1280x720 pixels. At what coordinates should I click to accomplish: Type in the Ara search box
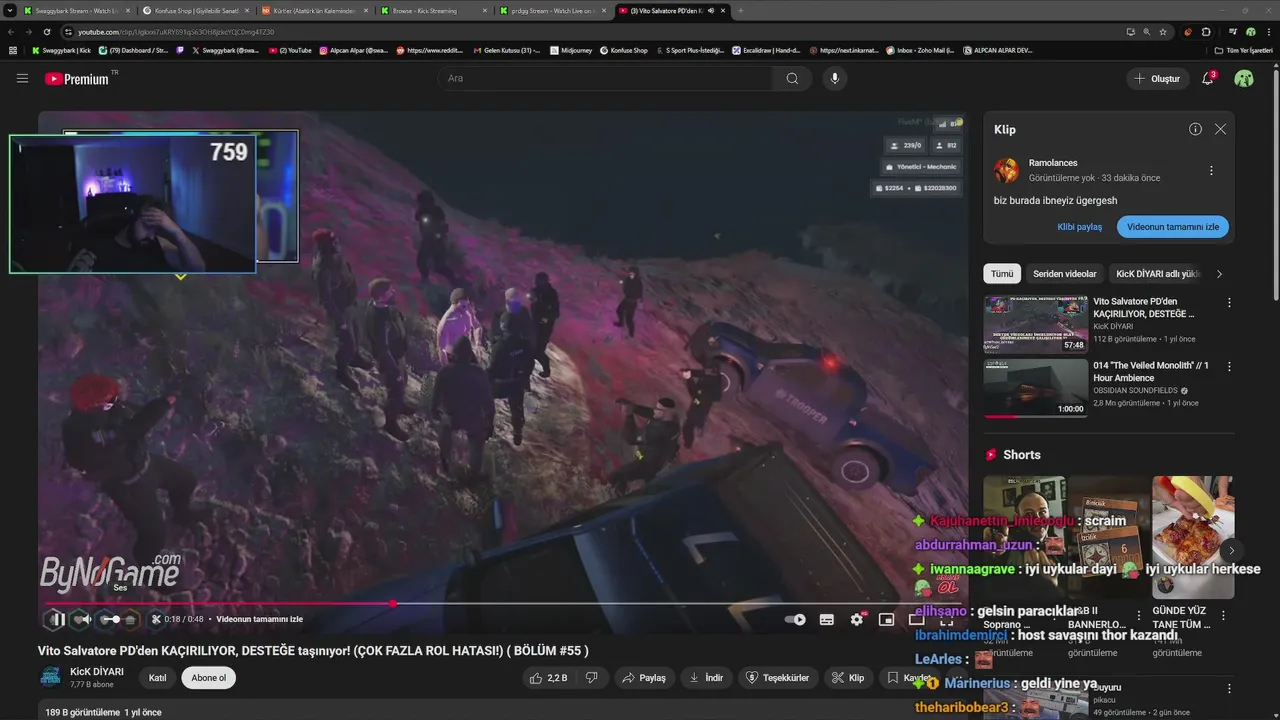tap(605, 78)
